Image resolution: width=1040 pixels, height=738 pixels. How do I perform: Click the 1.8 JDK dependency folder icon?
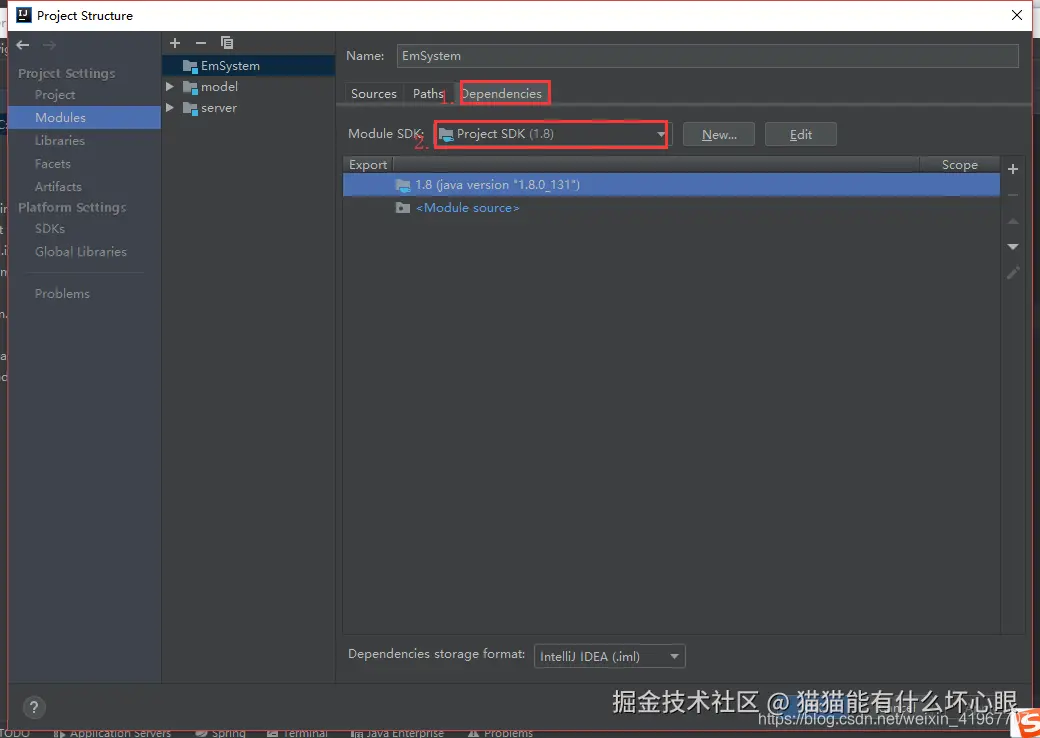coord(403,184)
